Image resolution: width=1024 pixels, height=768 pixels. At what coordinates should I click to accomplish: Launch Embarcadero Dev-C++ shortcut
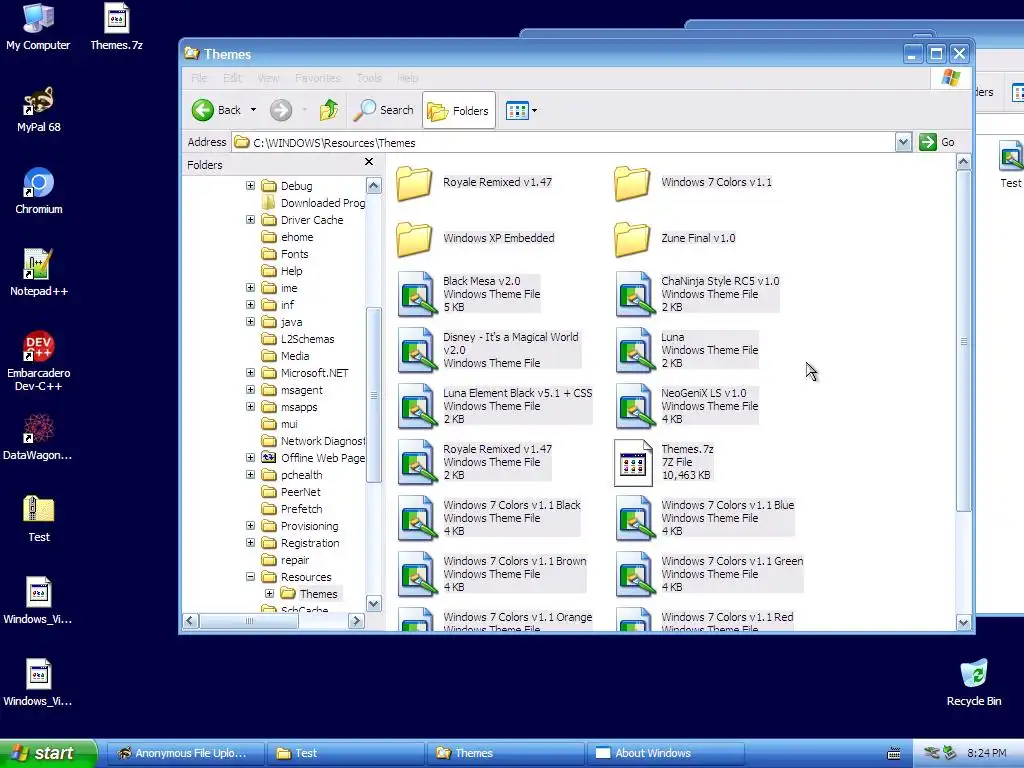(x=39, y=361)
